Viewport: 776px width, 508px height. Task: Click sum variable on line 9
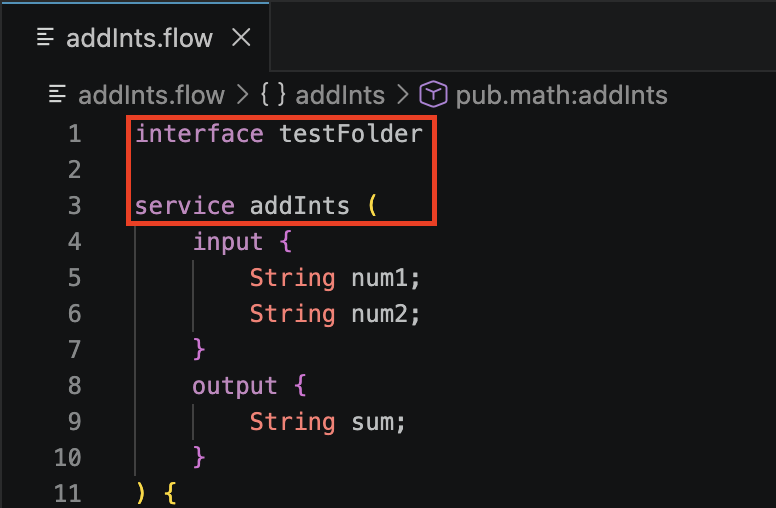pos(373,422)
